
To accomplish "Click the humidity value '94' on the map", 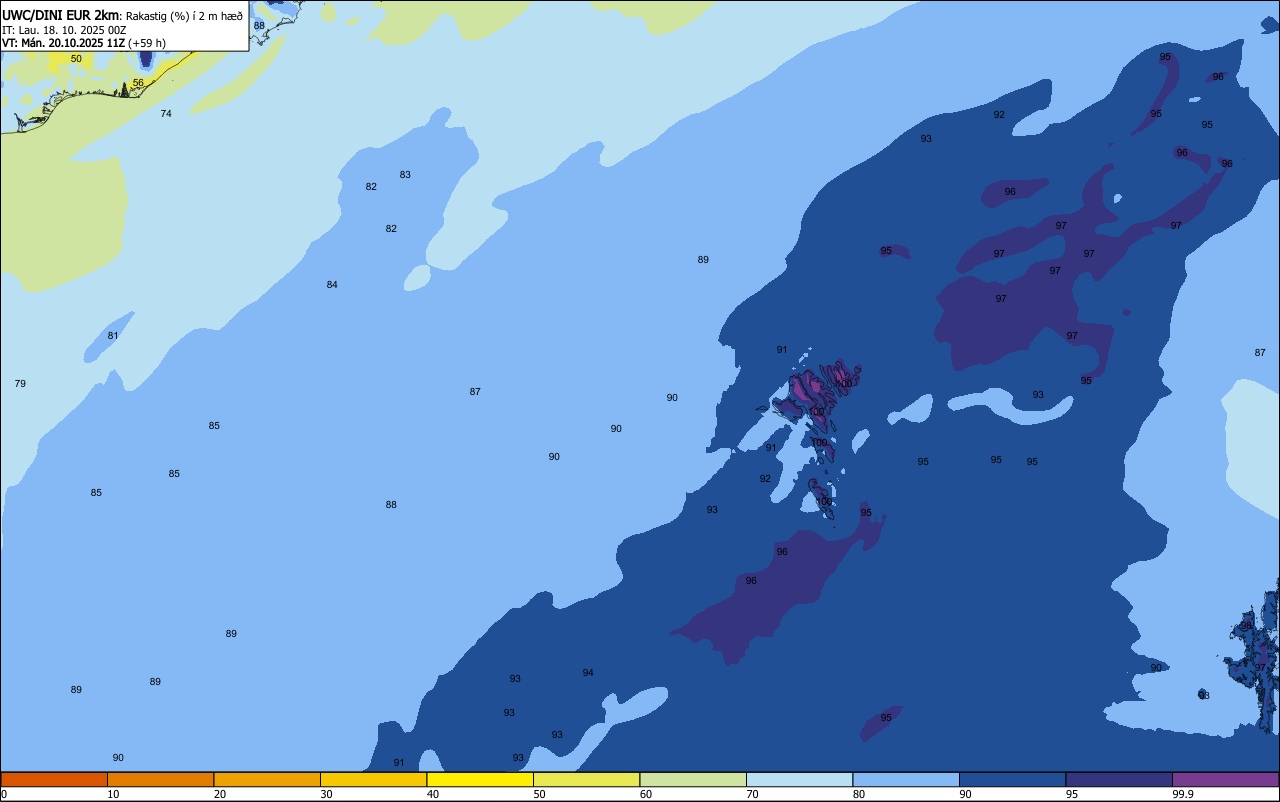I will (x=588, y=673).
